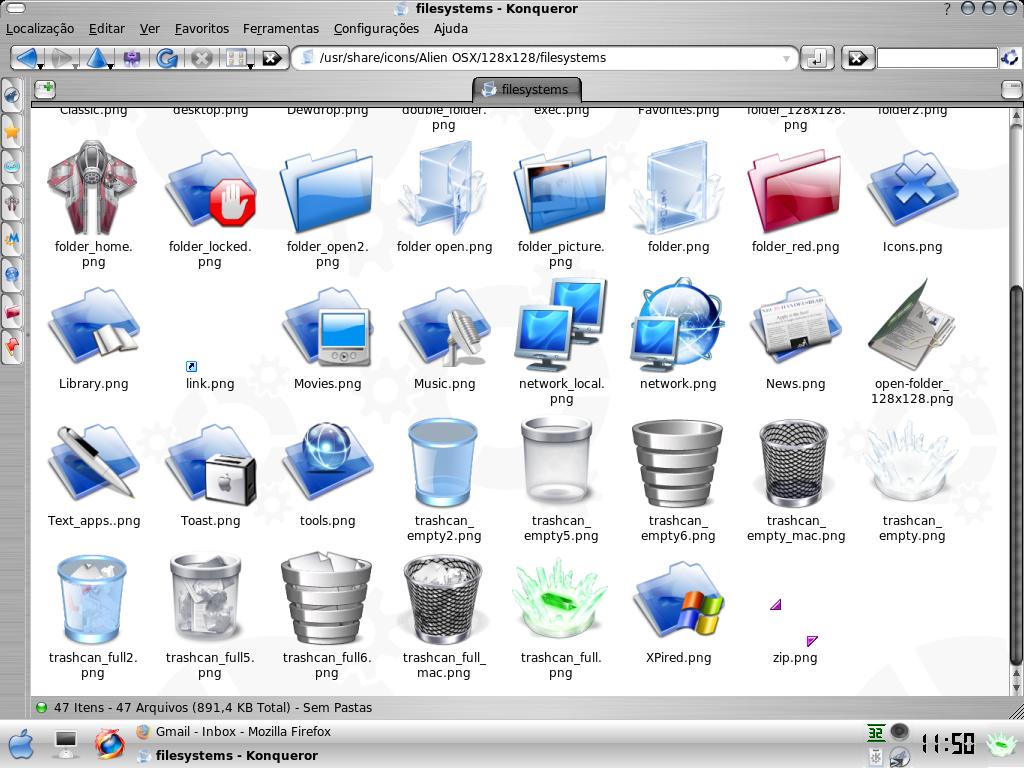Open a new tab with the green plus icon
Image resolution: width=1024 pixels, height=768 pixels.
(x=43, y=89)
